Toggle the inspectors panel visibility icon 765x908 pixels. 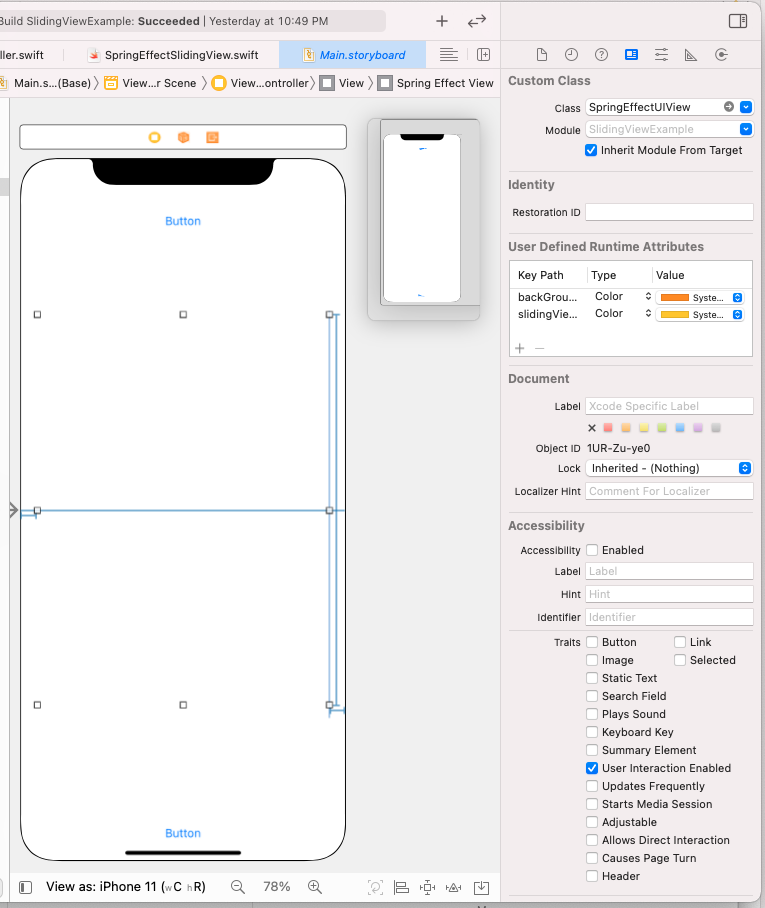click(738, 21)
